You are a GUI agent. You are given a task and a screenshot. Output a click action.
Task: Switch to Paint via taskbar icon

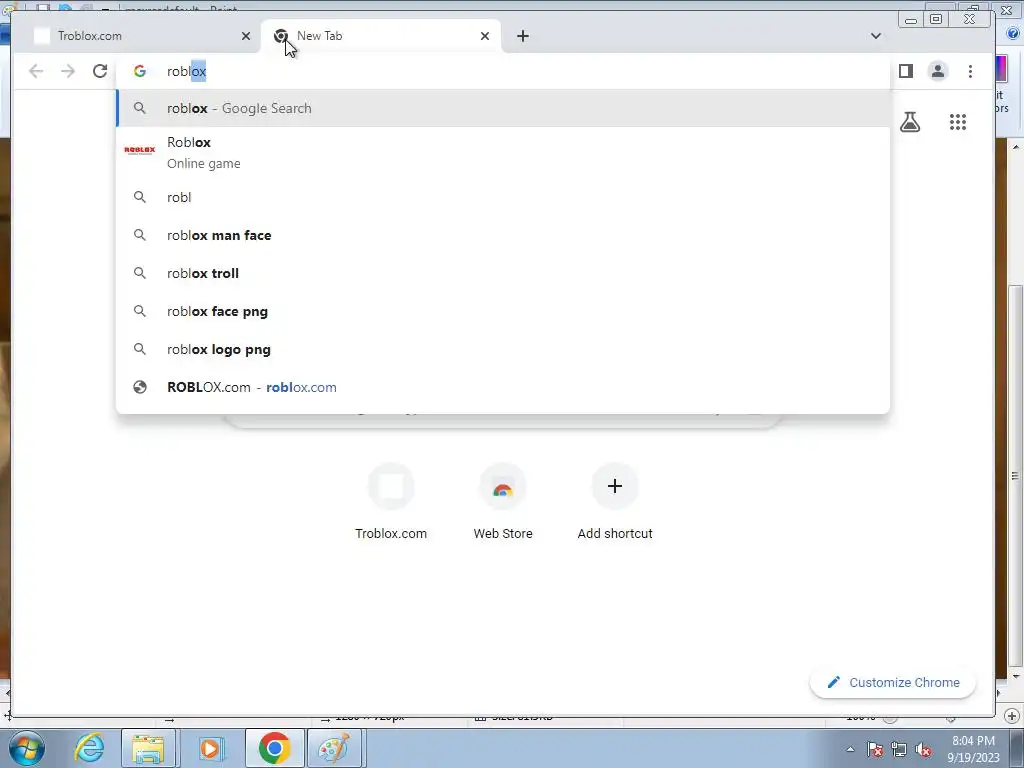[x=334, y=748]
